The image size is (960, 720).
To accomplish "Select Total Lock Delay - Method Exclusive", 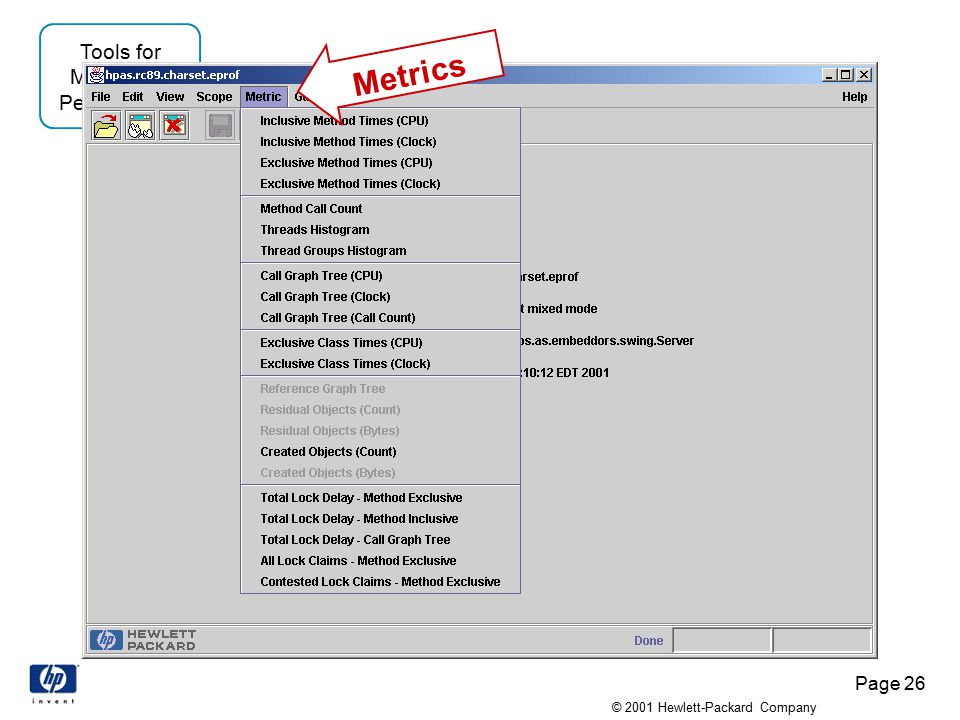I will click(x=380, y=498).
